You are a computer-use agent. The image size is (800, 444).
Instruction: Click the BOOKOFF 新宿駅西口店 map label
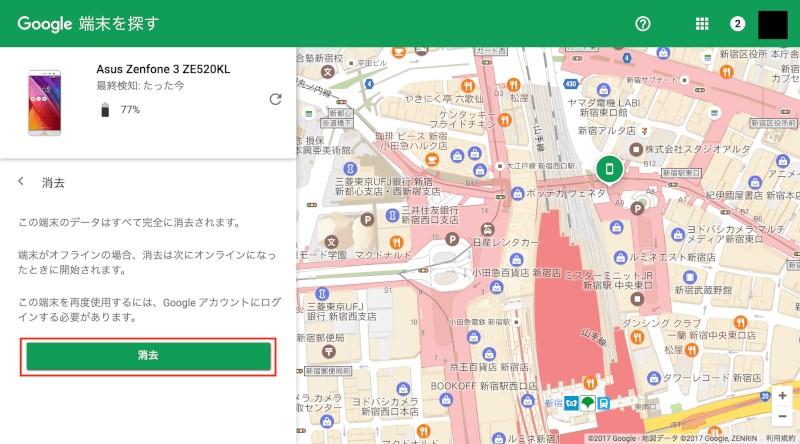tap(483, 386)
